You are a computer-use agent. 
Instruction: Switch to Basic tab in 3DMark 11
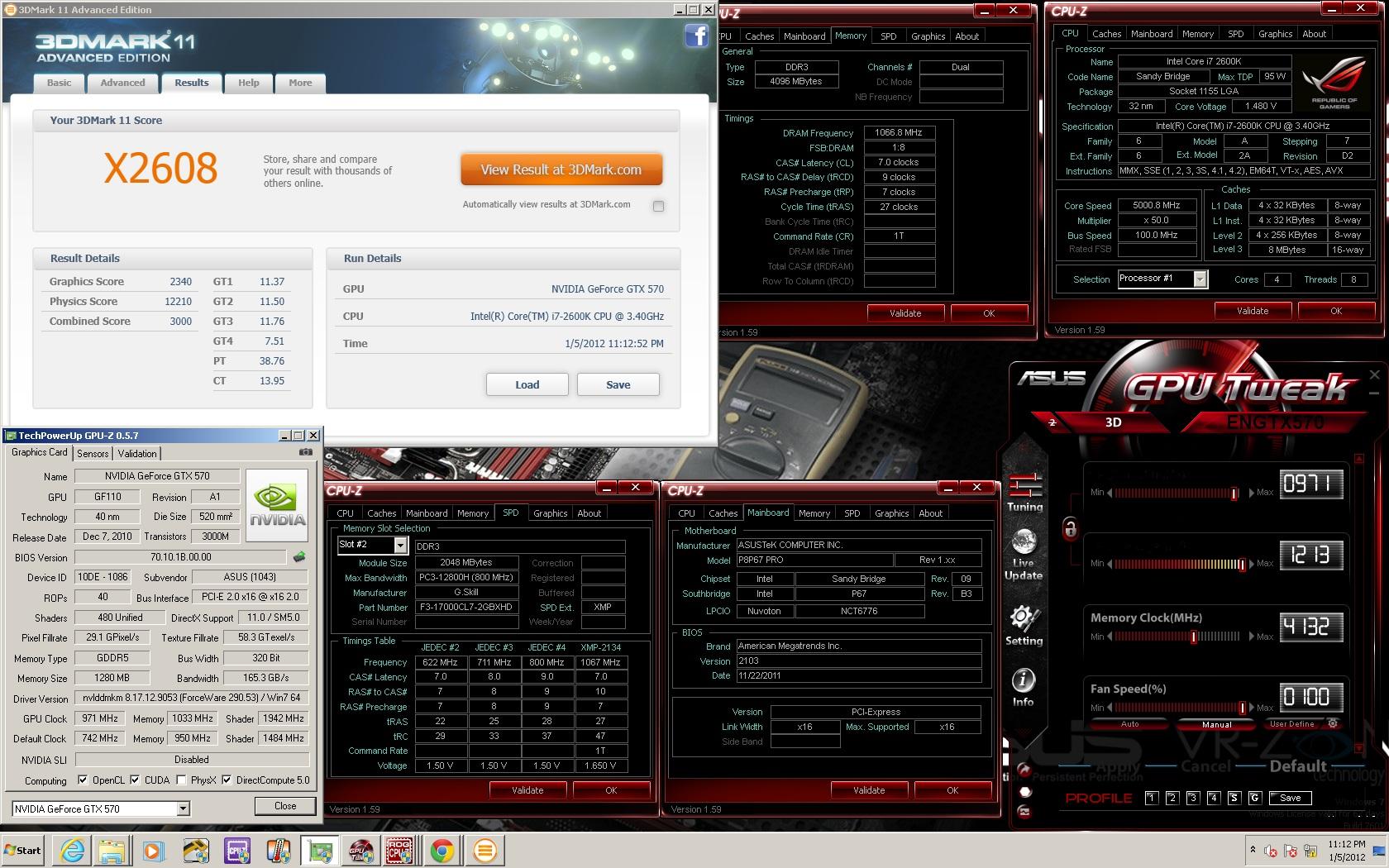pyautogui.click(x=59, y=83)
